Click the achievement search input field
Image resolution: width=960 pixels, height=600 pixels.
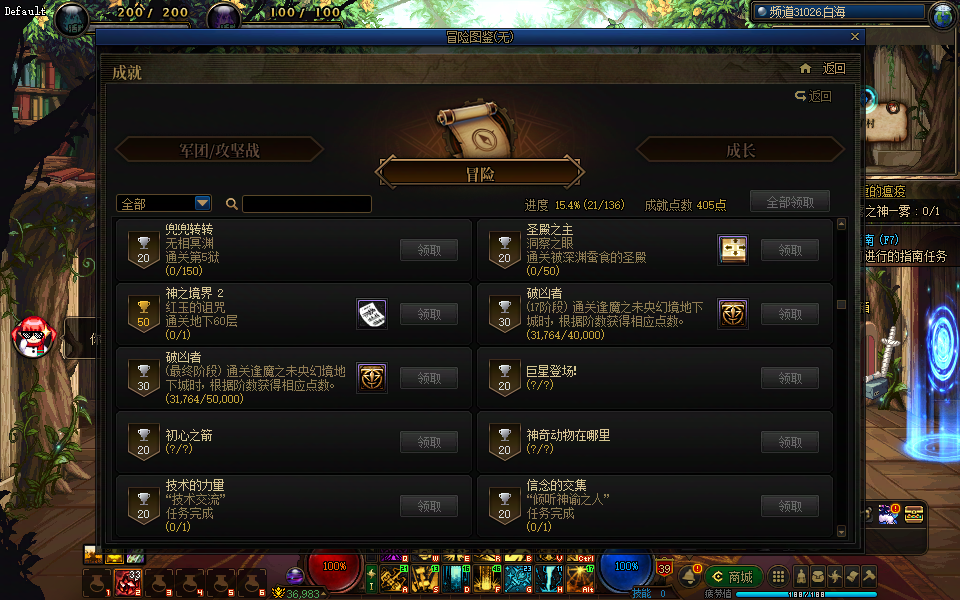307,204
